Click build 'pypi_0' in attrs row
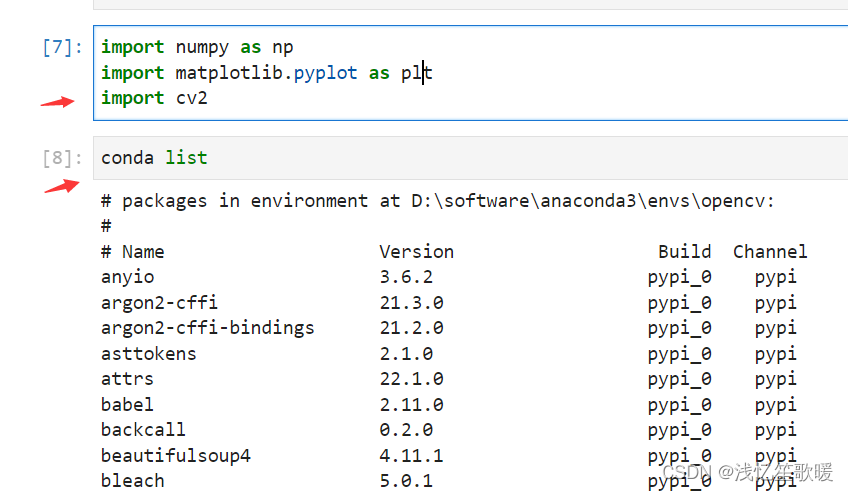The height and width of the screenshot is (491, 848). [x=679, y=380]
